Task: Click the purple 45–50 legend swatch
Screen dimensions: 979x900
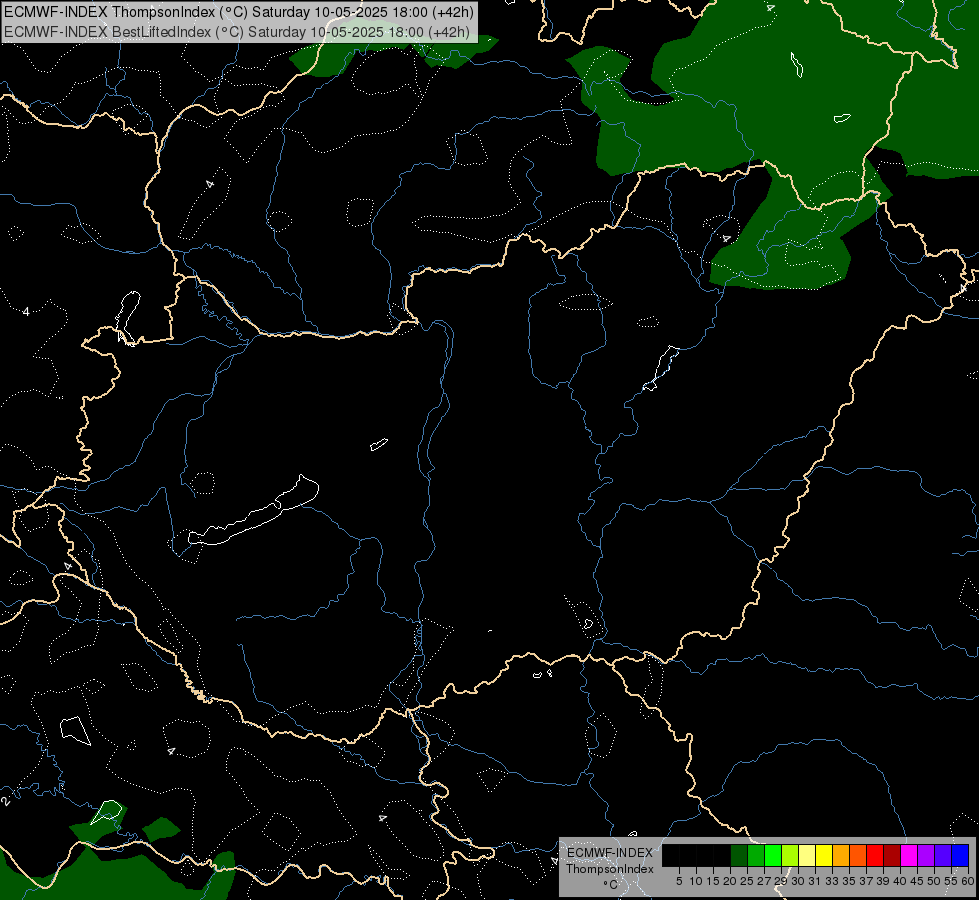Action: [926, 855]
